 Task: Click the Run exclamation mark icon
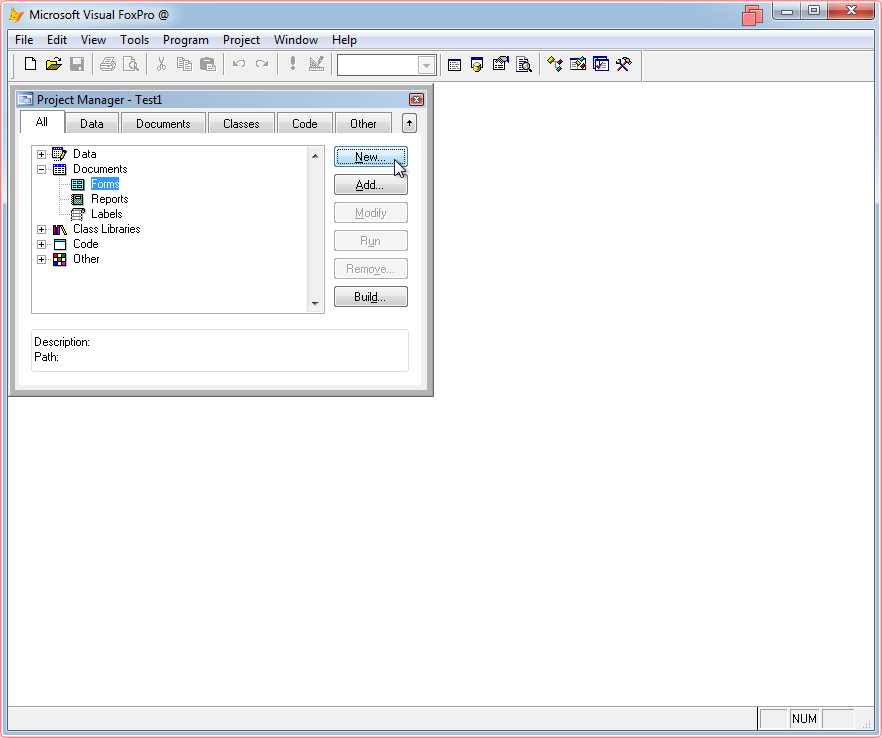pyautogui.click(x=292, y=64)
